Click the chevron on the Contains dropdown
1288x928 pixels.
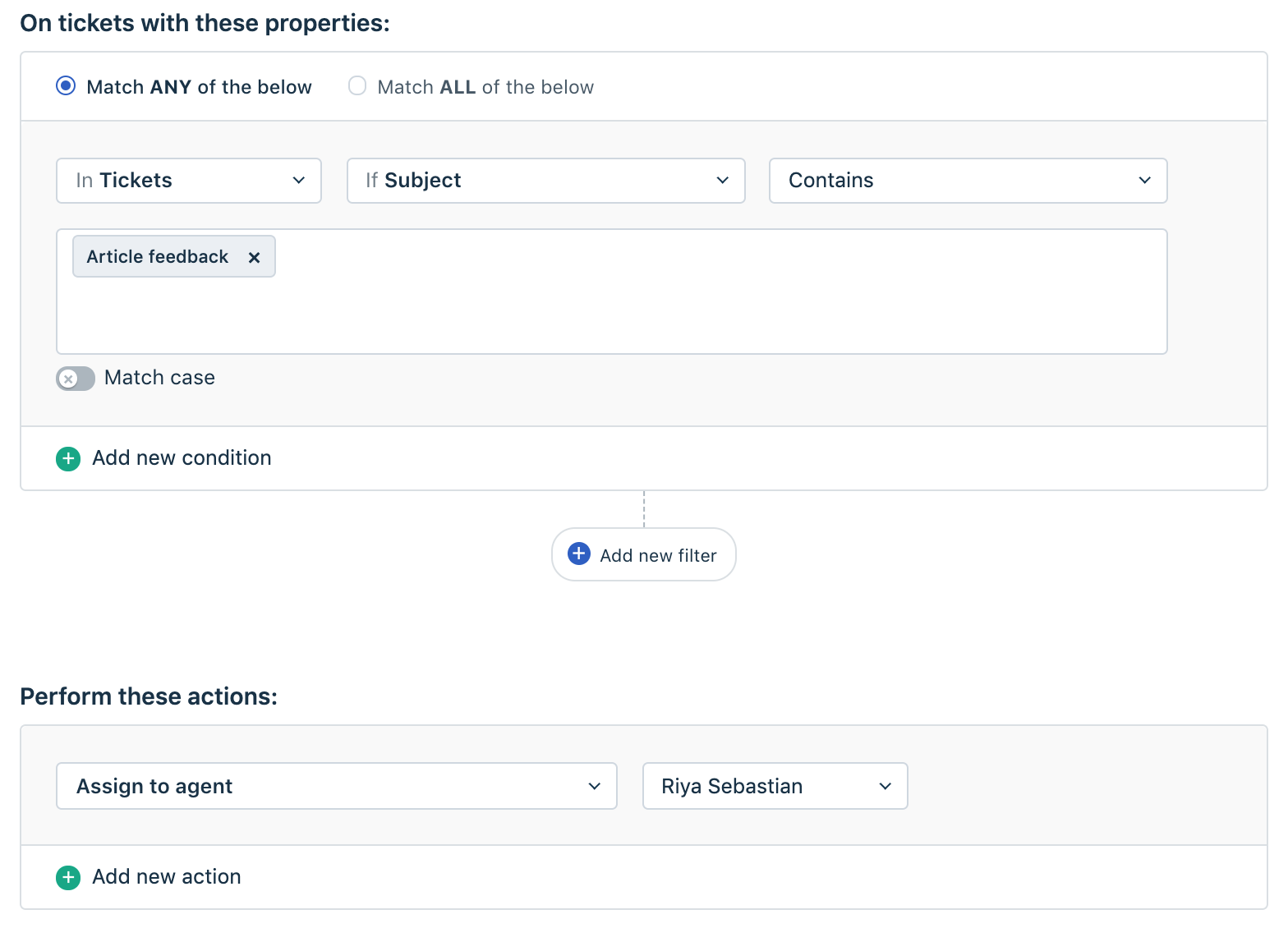(x=1145, y=181)
